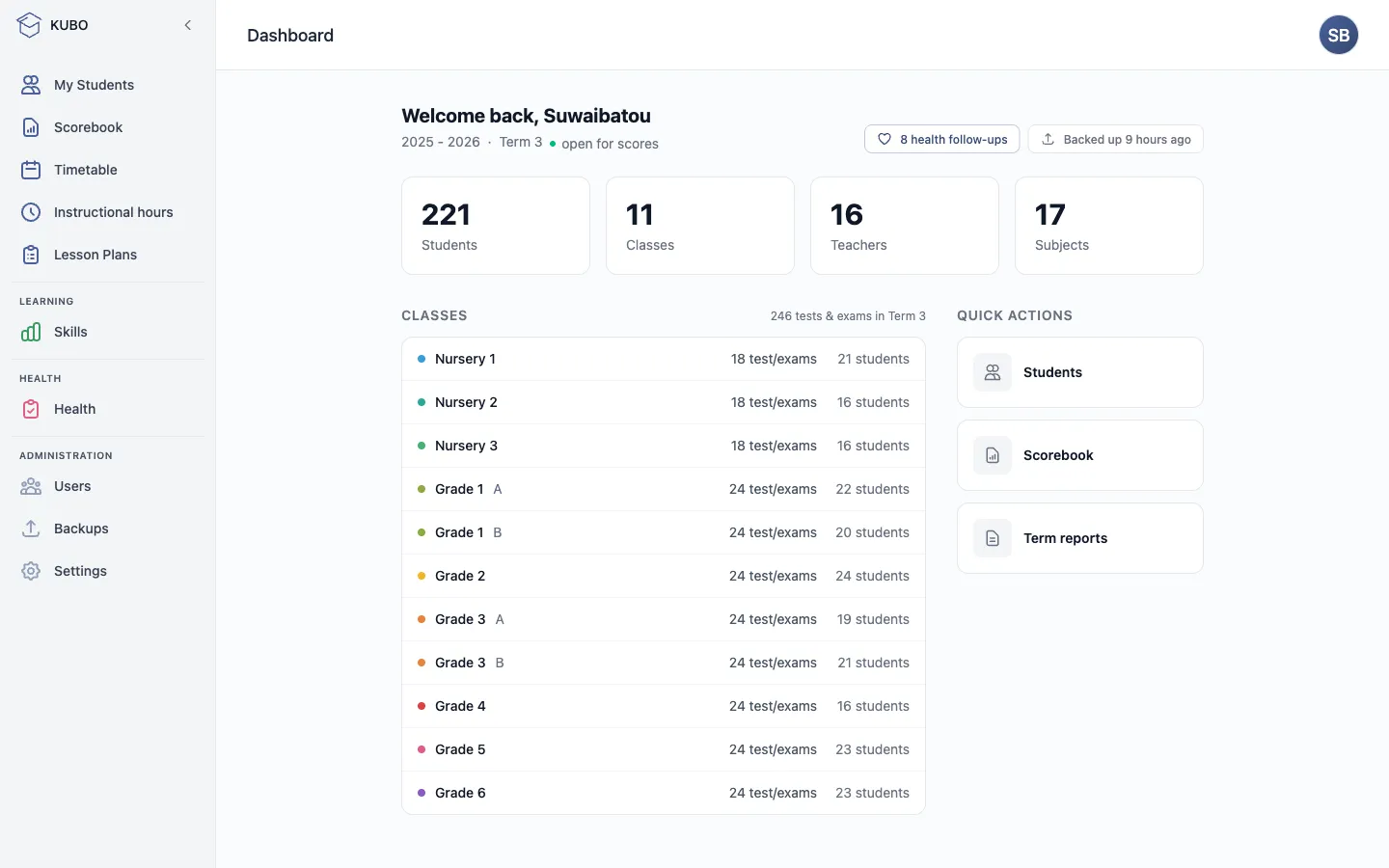The width and height of the screenshot is (1389, 868).
Task: Open the Timetable page
Action: 108,170
